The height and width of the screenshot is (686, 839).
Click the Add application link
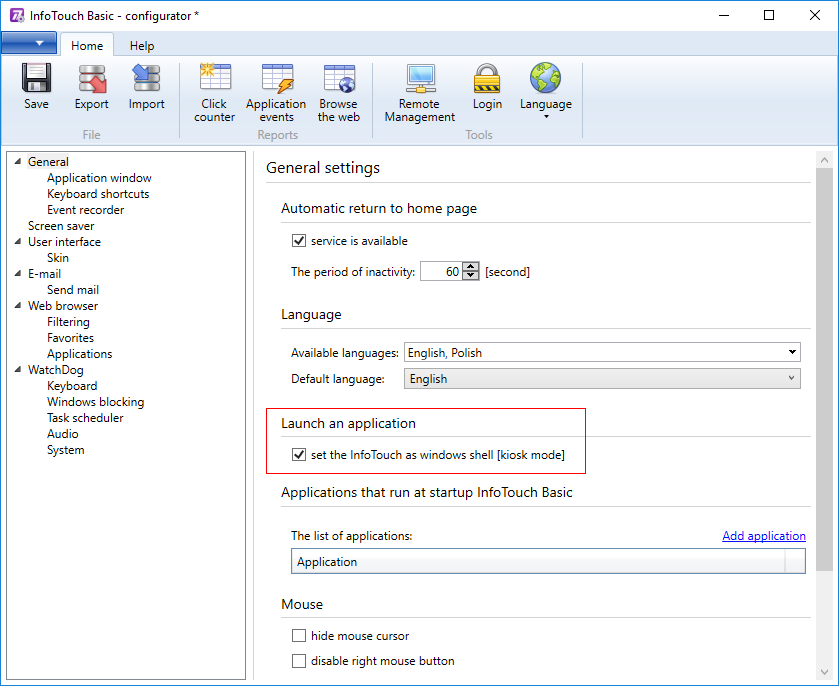point(764,536)
